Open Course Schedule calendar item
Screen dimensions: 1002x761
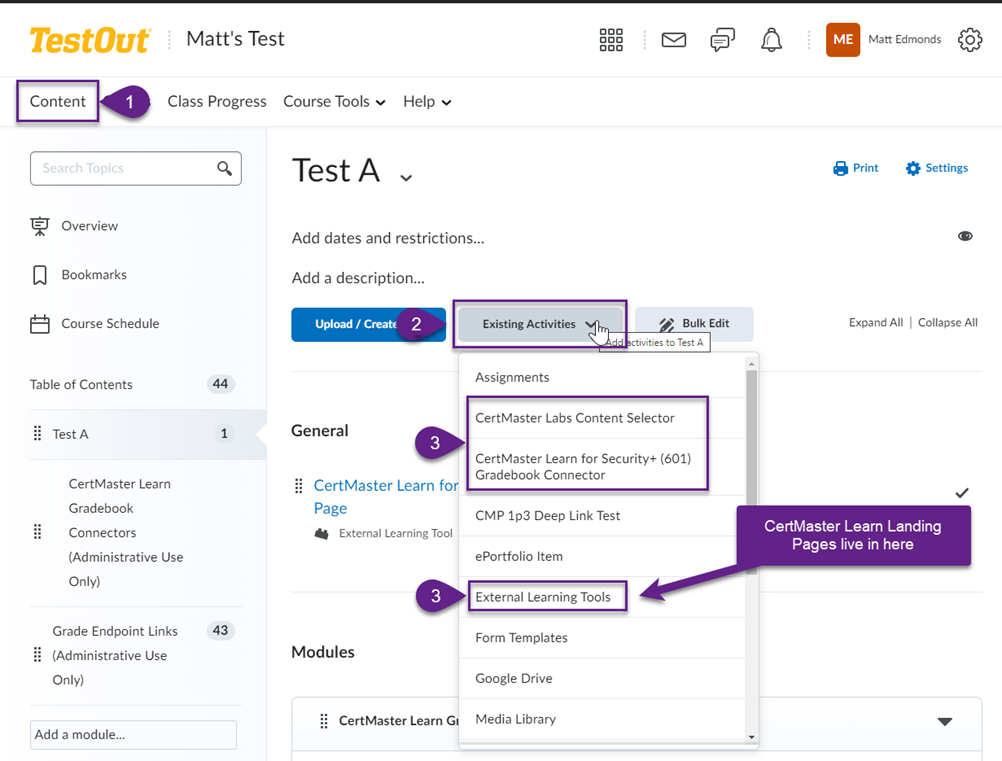(x=110, y=324)
